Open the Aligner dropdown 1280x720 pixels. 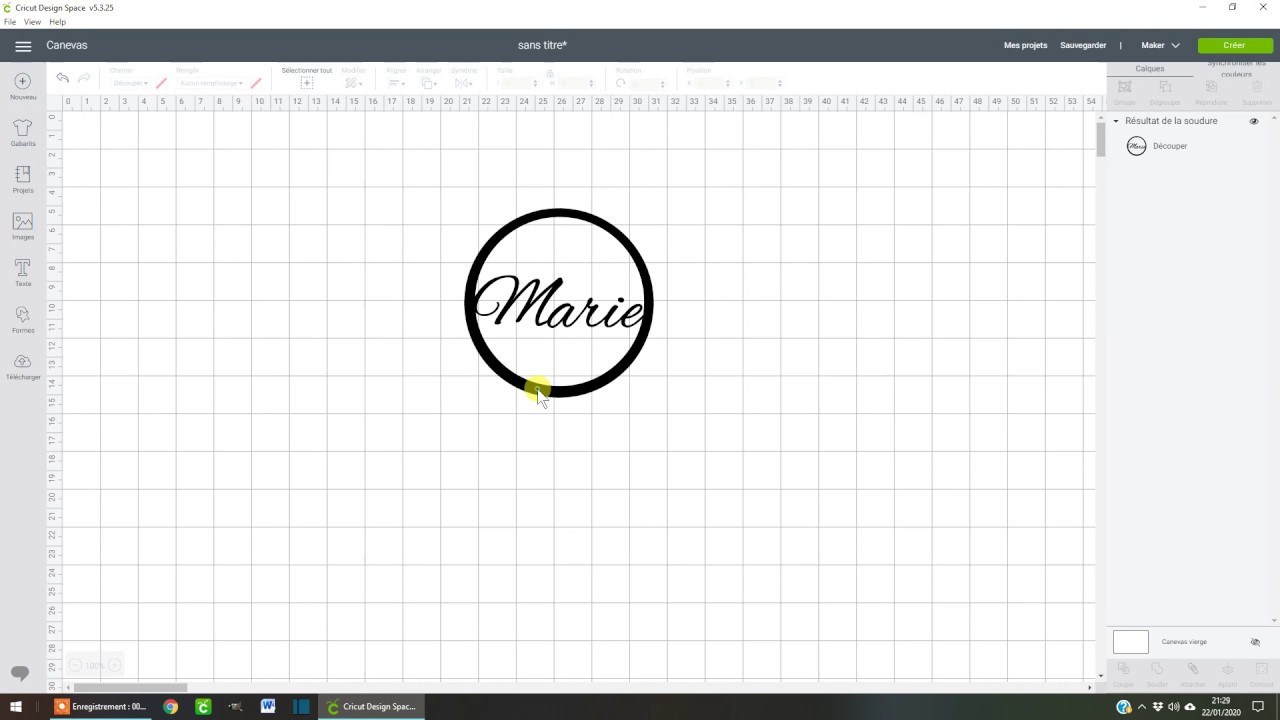point(396,83)
